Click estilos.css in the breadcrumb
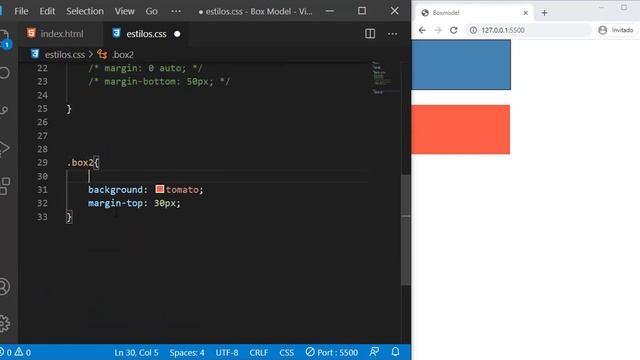This screenshot has width=640, height=360. point(65,54)
